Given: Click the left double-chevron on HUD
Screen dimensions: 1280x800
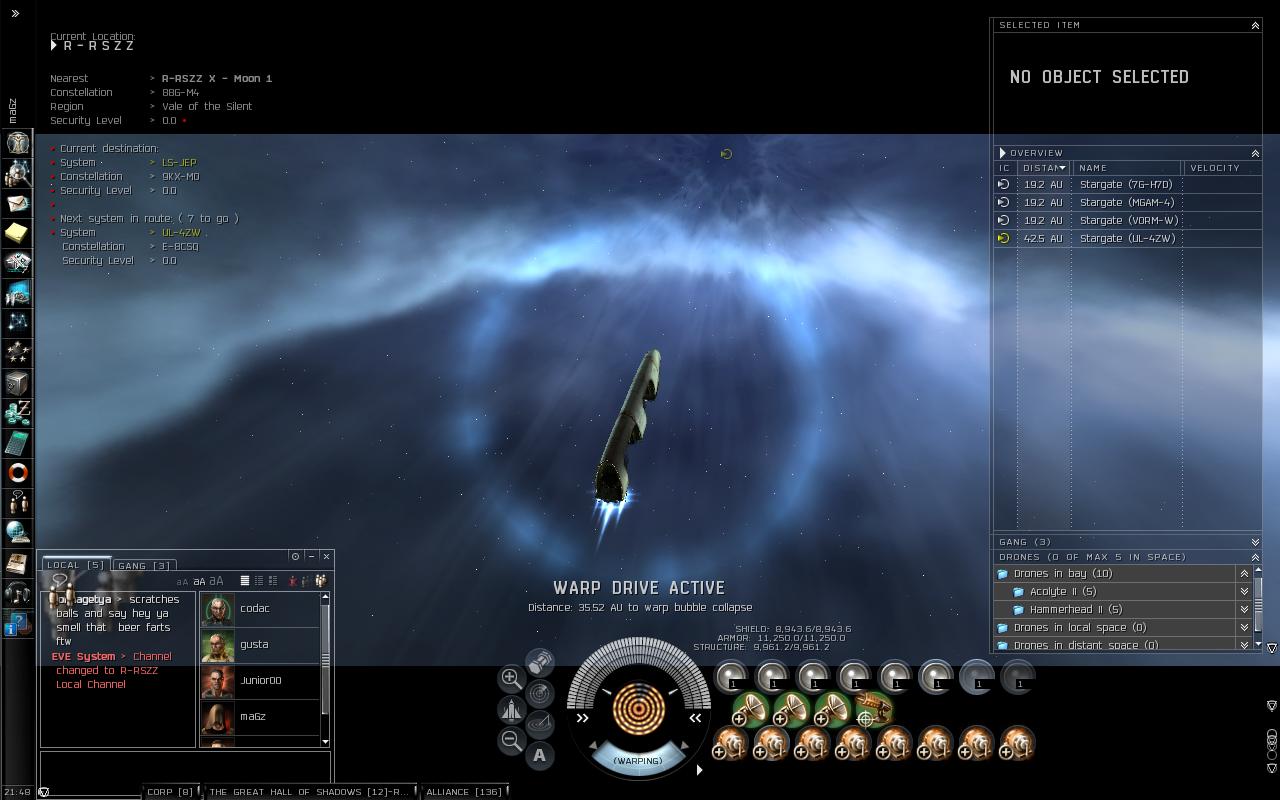Looking at the screenshot, I should click(x=583, y=718).
